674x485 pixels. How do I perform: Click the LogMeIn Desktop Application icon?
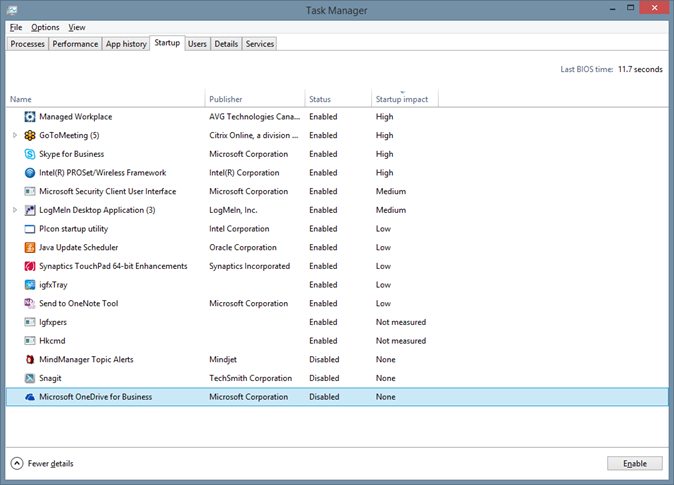pyautogui.click(x=30, y=210)
